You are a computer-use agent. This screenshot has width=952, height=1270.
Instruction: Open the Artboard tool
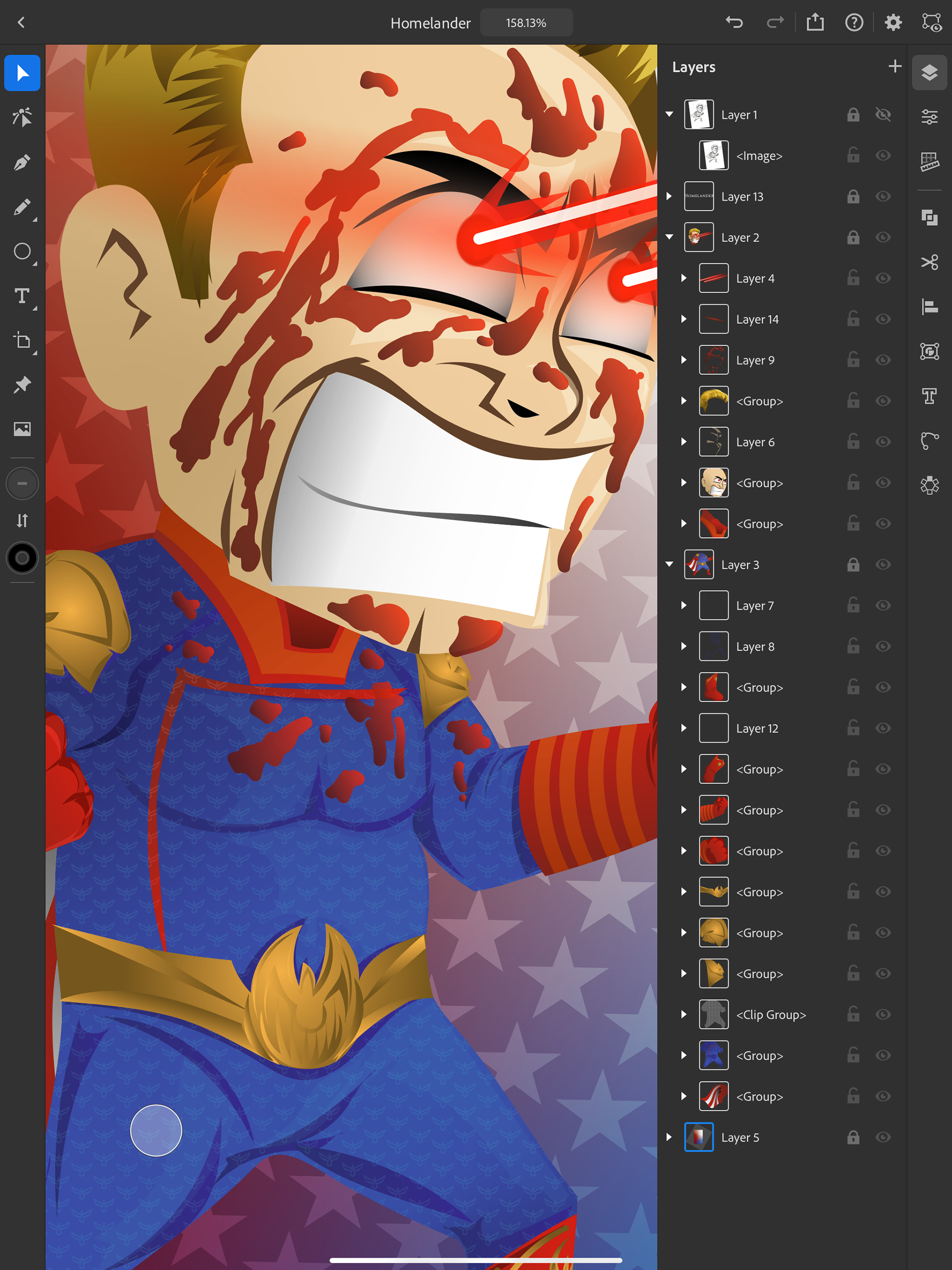tap(22, 341)
